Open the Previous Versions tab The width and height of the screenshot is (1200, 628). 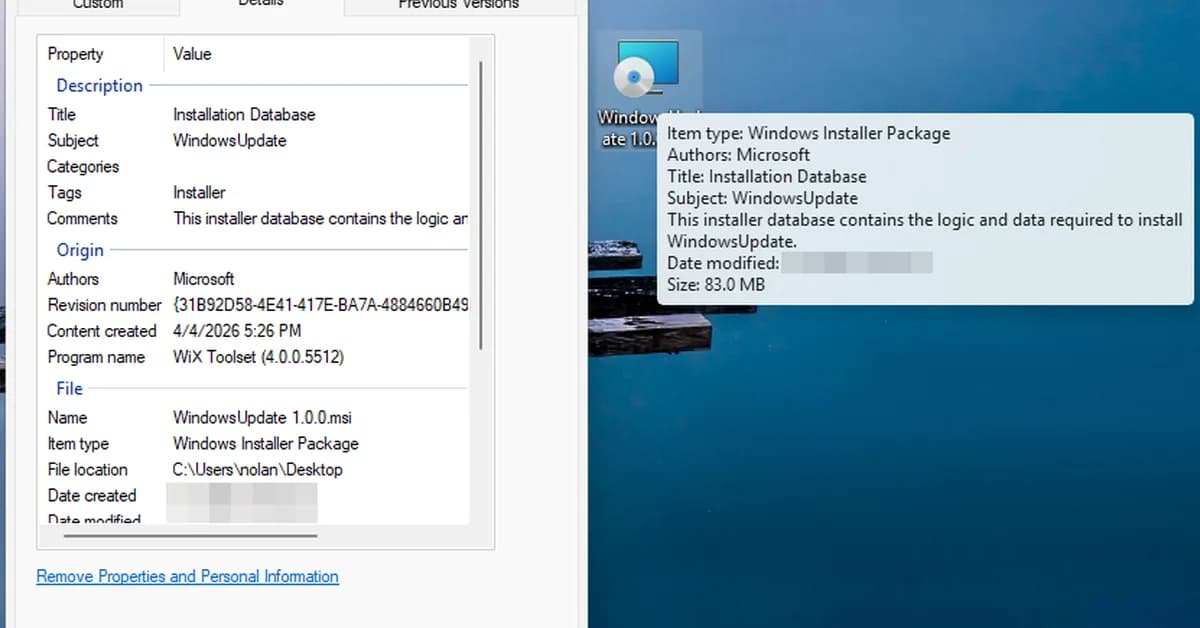click(459, 6)
